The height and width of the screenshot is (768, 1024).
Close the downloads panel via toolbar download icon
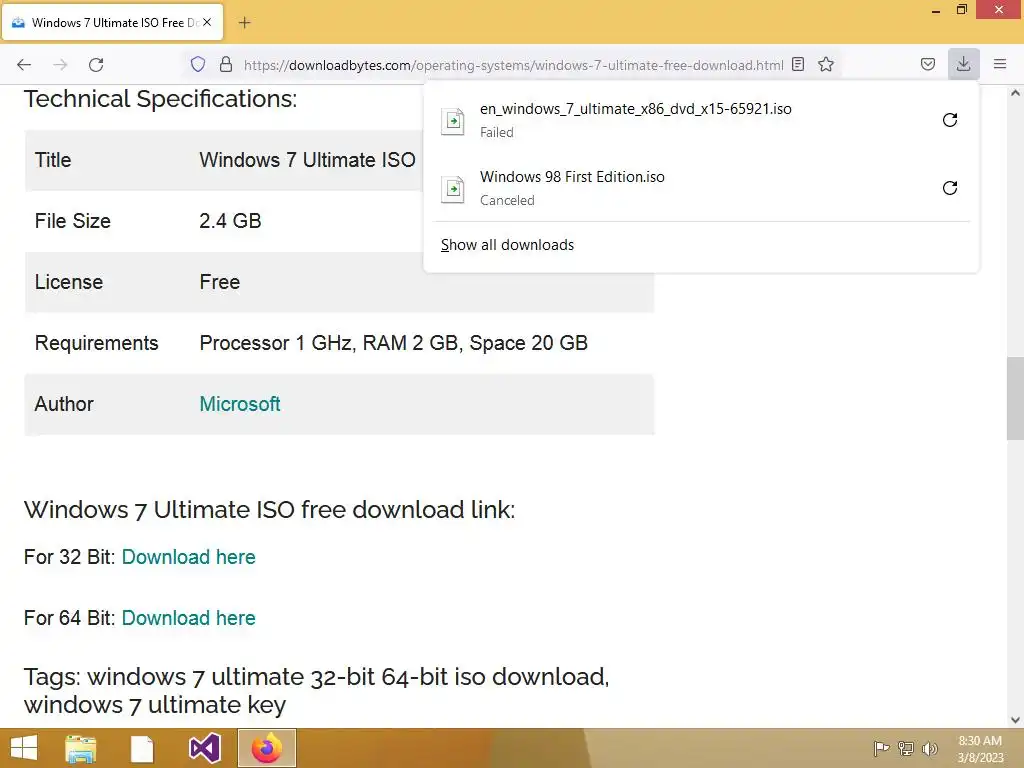[963, 64]
